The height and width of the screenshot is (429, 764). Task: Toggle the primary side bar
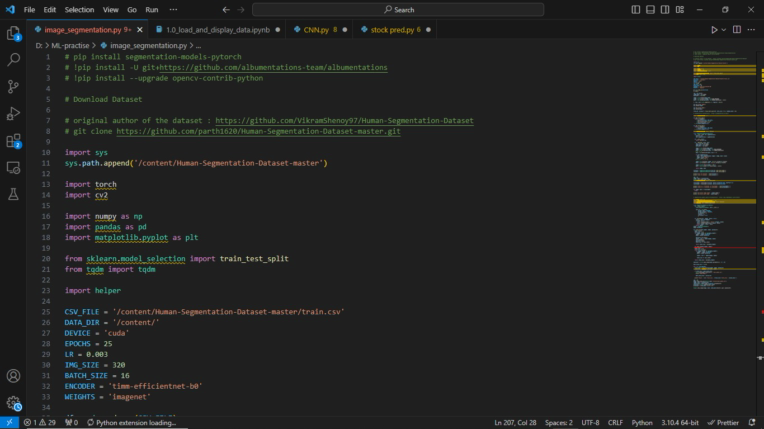click(636, 9)
